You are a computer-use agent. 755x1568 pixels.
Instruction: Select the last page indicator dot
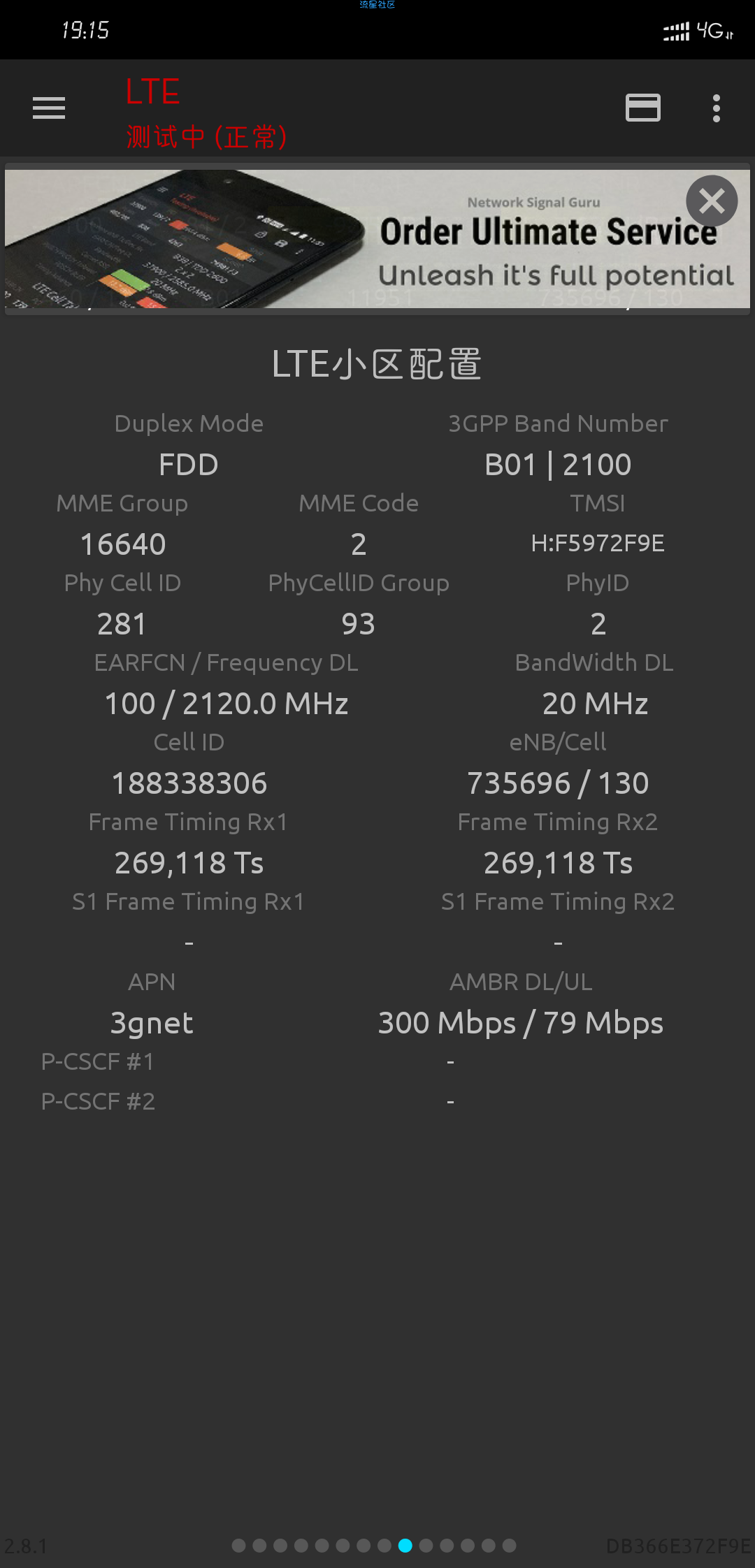click(x=510, y=1546)
